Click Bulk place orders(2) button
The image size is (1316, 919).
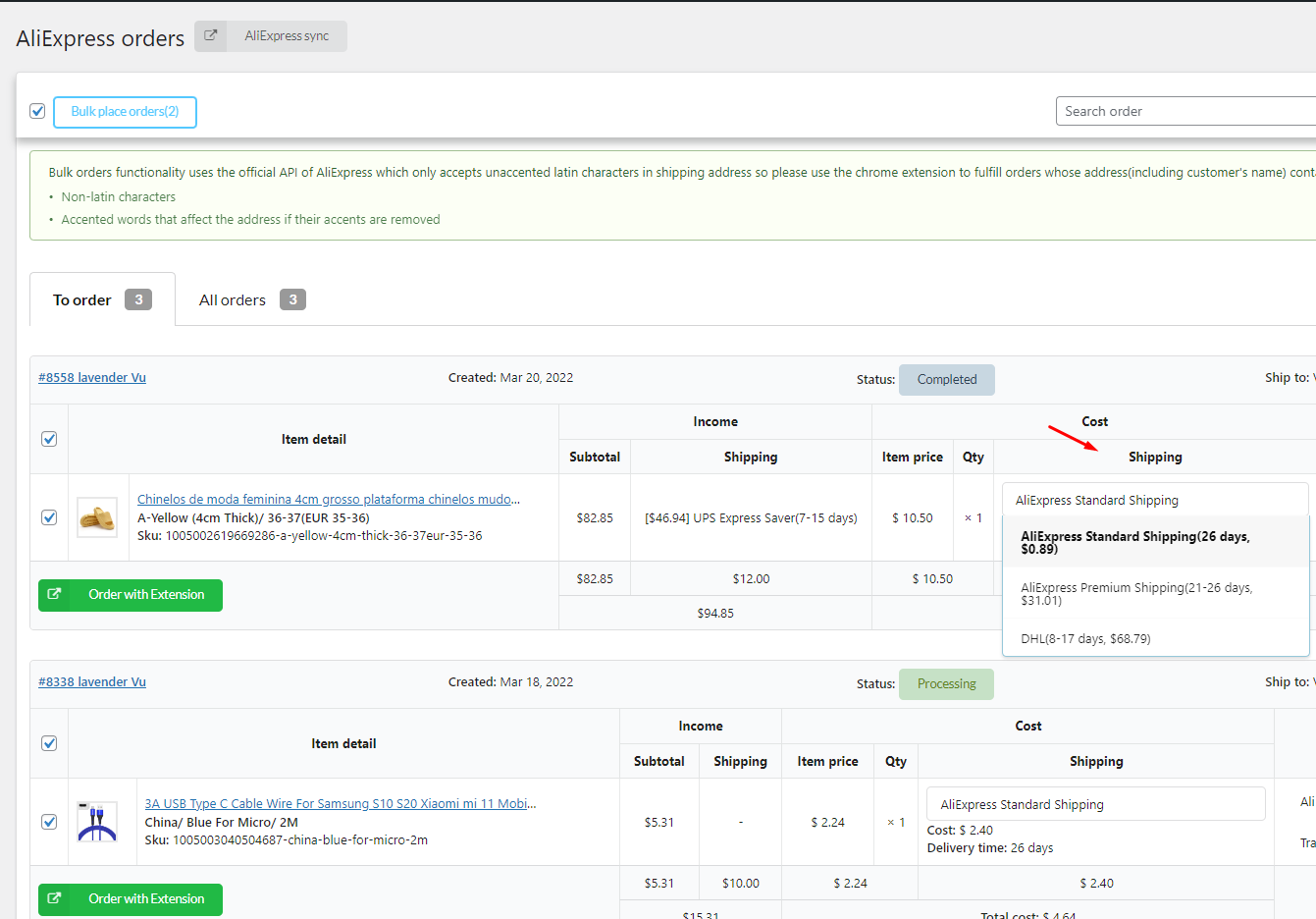point(125,112)
